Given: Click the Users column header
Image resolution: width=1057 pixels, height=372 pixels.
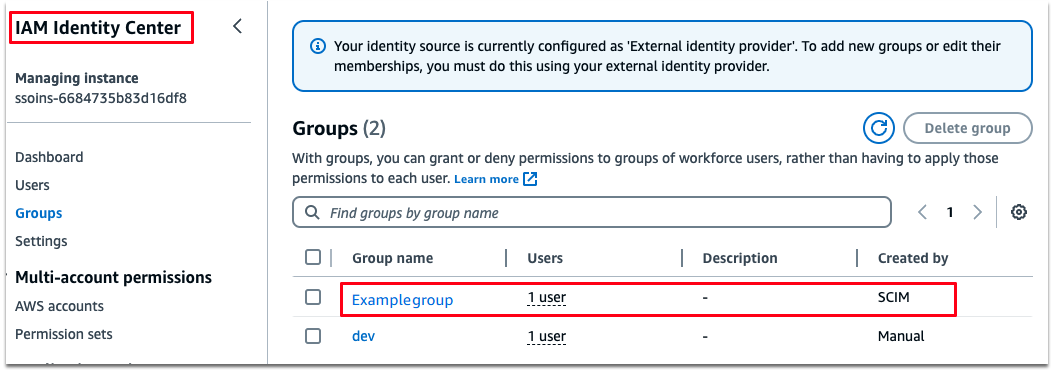Looking at the screenshot, I should (545, 258).
